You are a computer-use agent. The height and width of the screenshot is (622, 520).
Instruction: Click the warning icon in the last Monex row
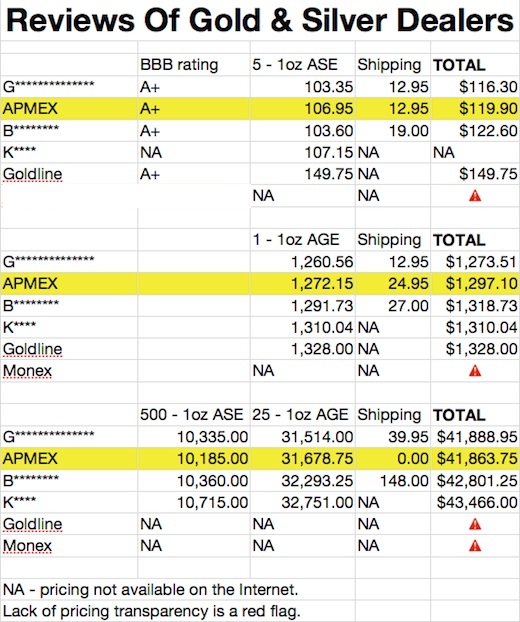tap(475, 546)
